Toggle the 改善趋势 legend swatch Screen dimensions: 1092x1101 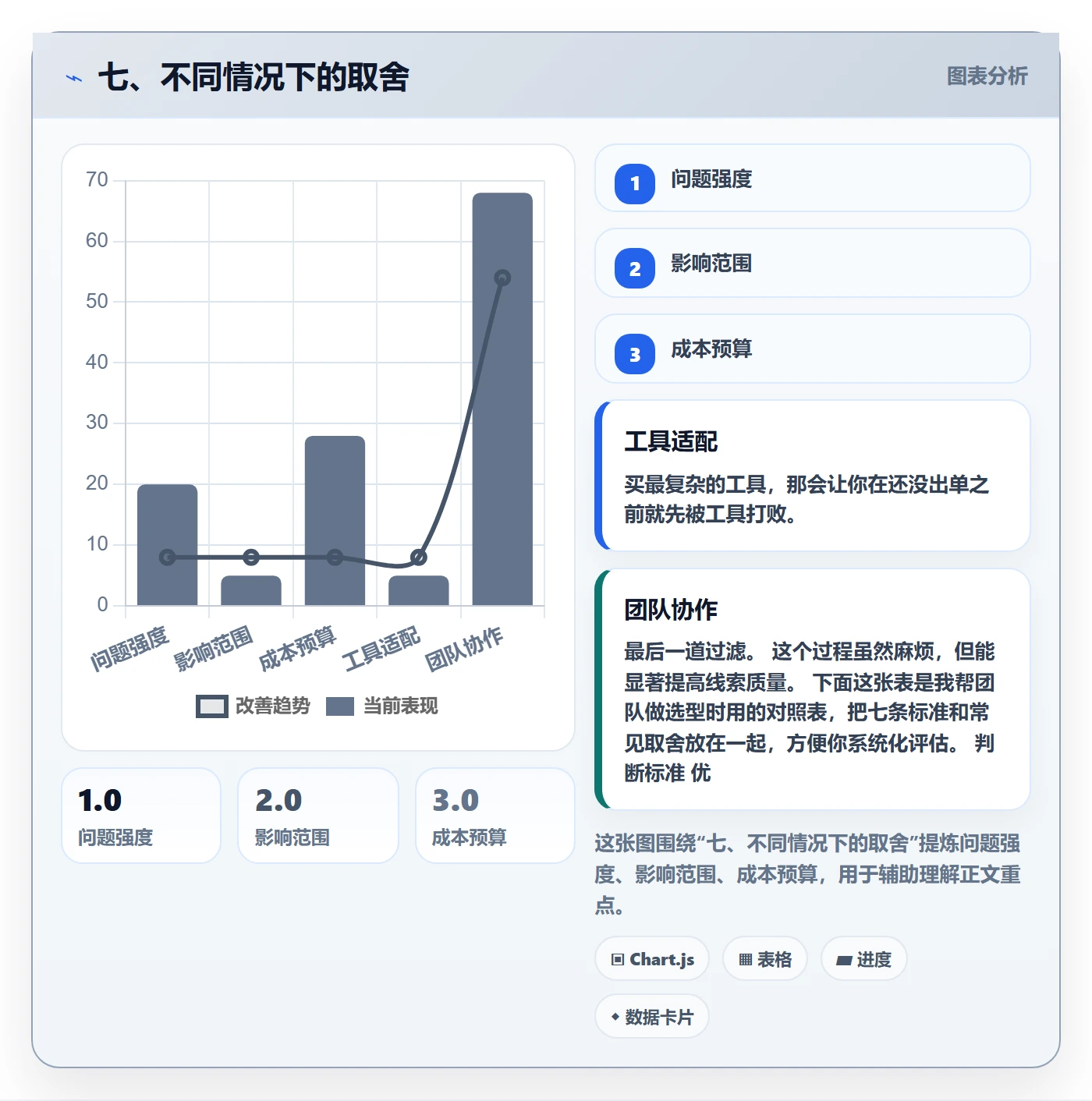point(211,706)
